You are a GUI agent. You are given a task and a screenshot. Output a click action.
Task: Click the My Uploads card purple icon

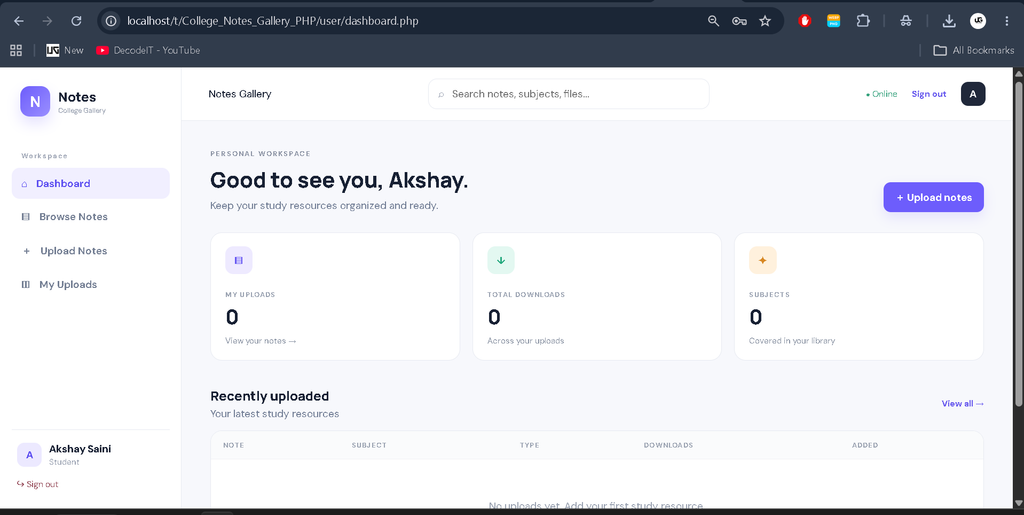(x=238, y=260)
